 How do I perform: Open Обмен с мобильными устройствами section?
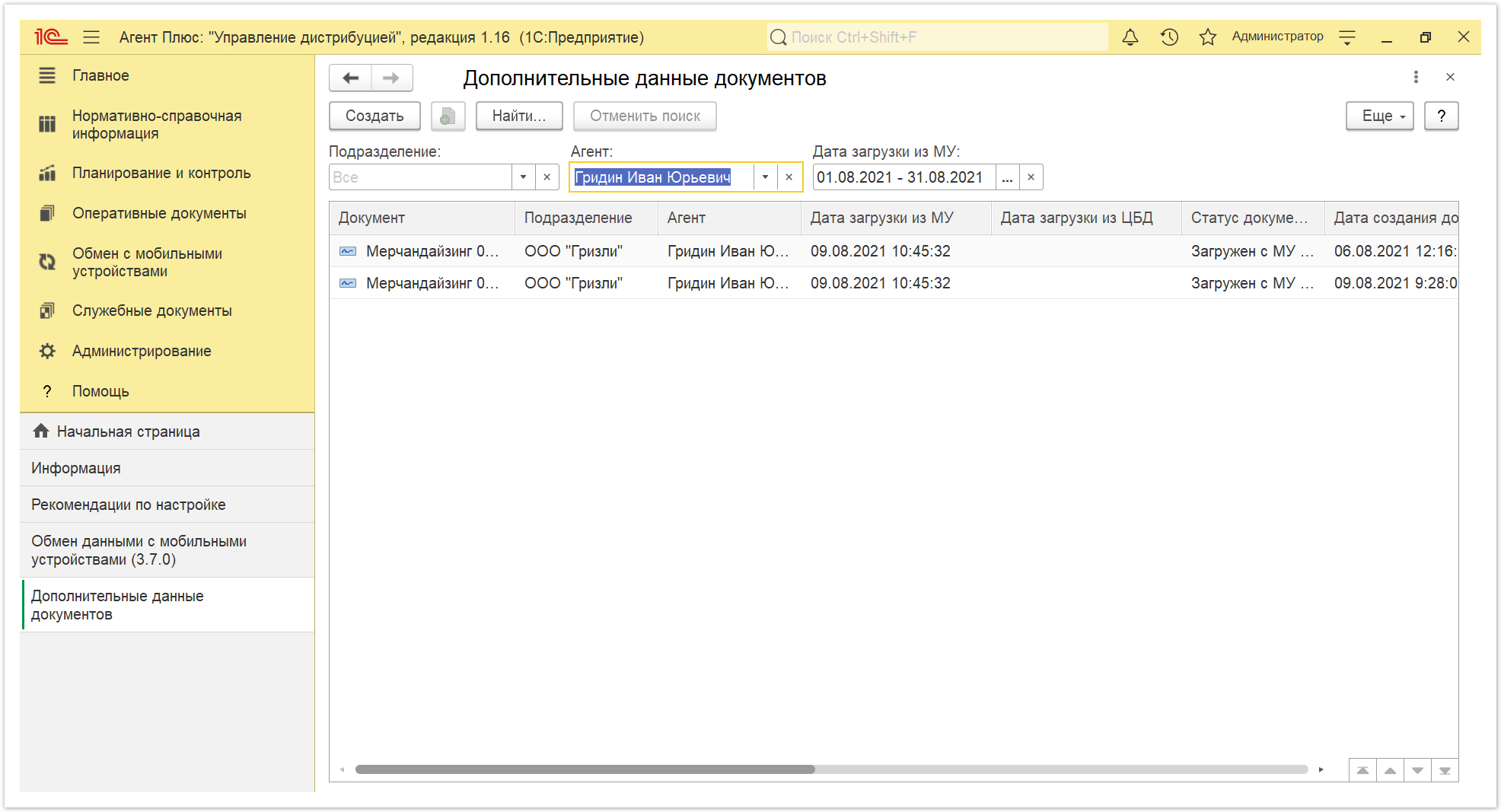147,262
